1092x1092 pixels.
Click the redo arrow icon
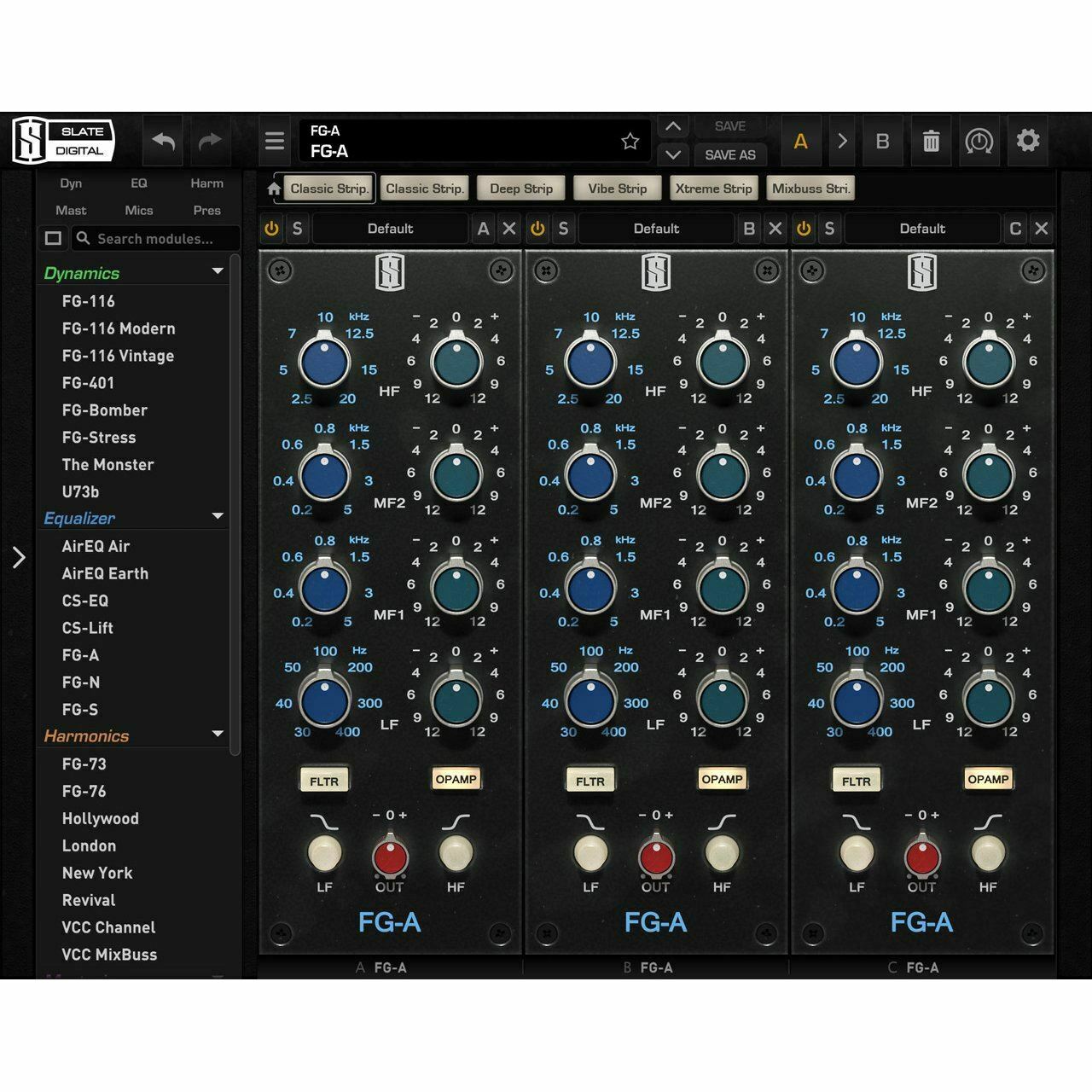point(210,141)
